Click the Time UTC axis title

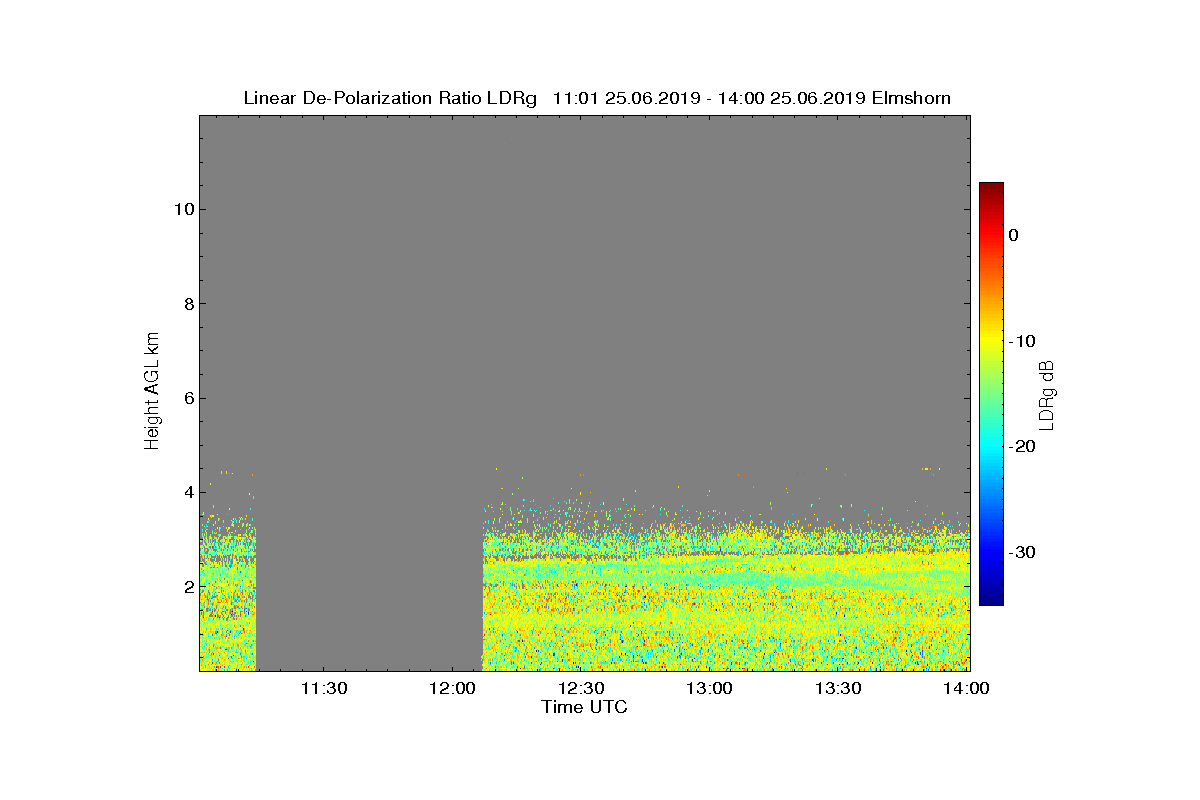pyautogui.click(x=584, y=707)
